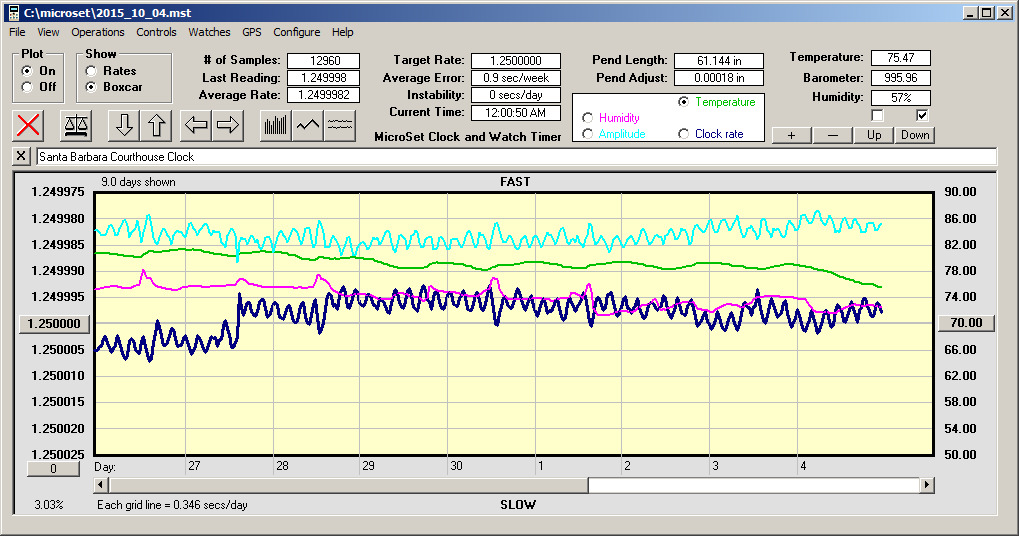Untick the checked box under Humidity value

(x=922, y=115)
